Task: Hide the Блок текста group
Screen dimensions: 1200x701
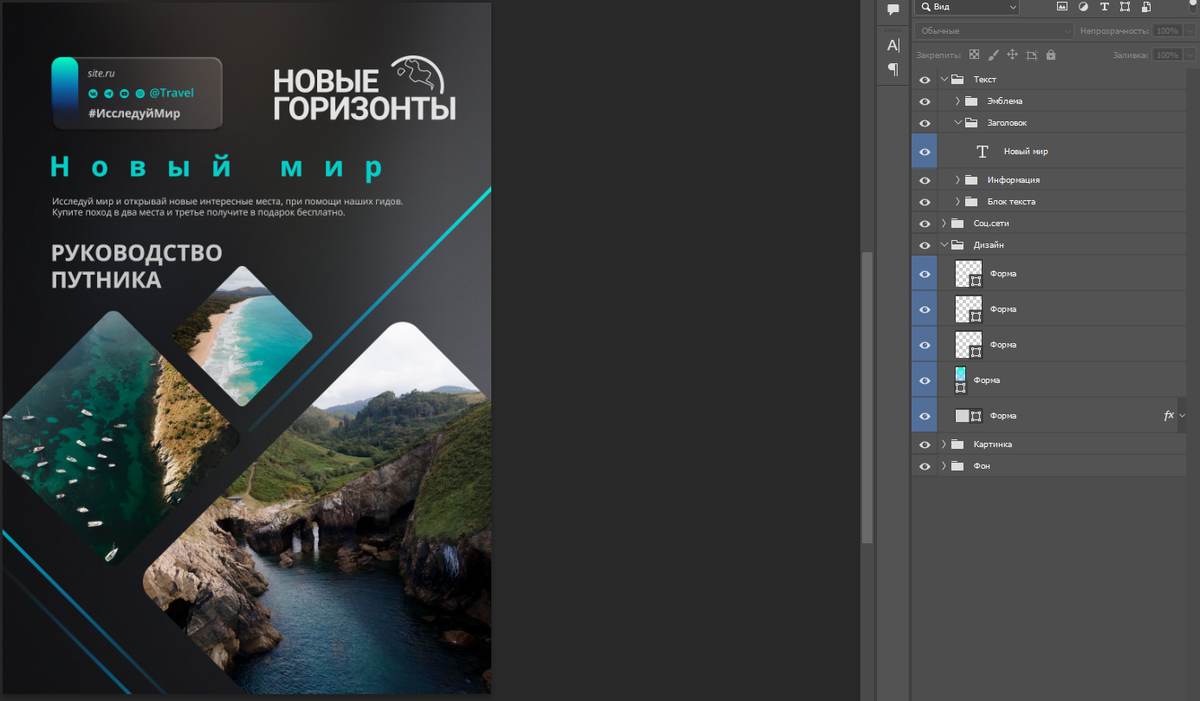Action: click(924, 202)
